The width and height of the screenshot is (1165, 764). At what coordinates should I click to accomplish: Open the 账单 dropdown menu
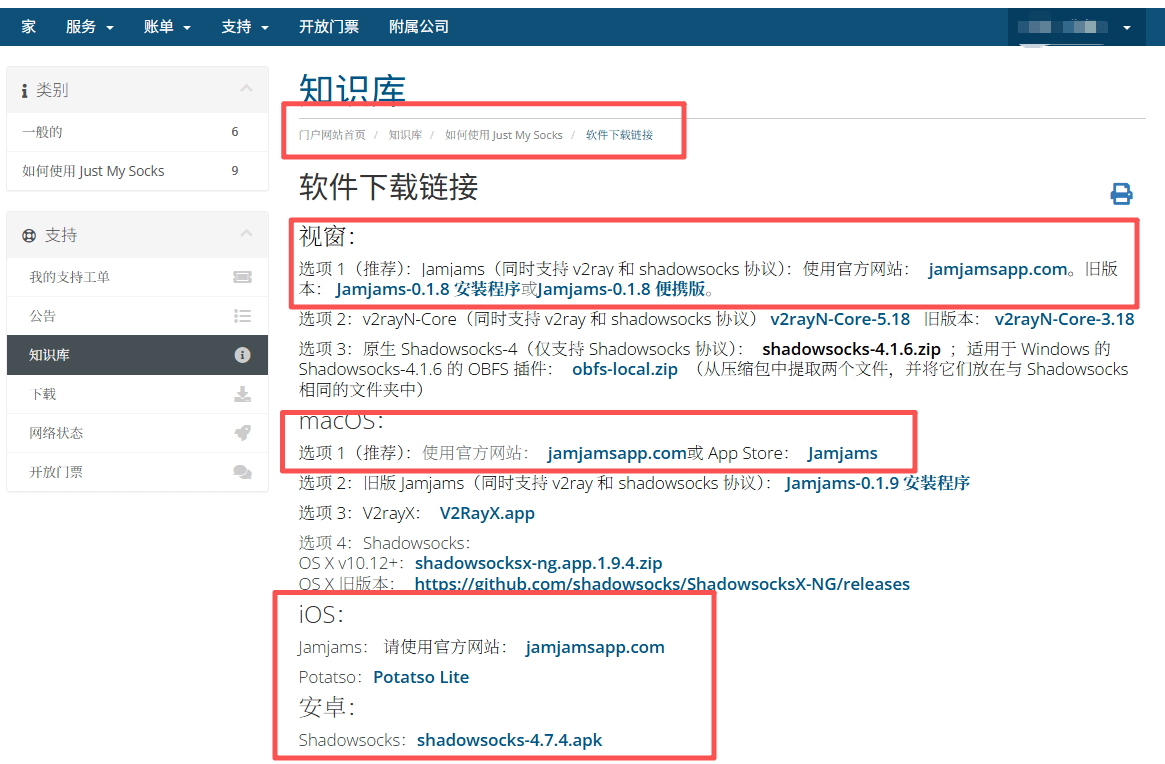(166, 27)
